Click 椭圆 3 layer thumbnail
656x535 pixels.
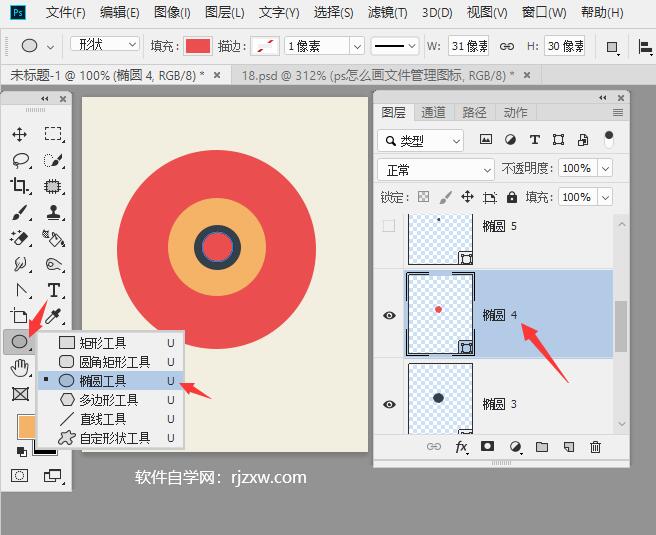point(440,398)
